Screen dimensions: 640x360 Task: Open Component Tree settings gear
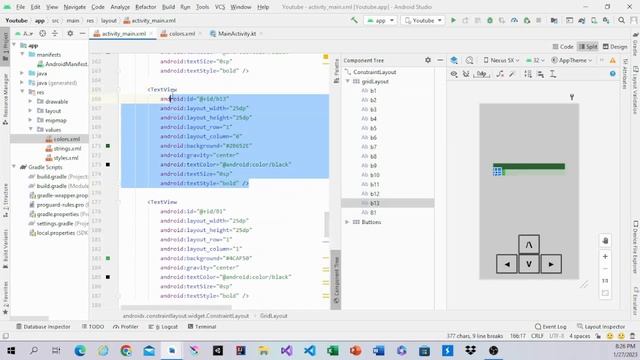coord(428,60)
